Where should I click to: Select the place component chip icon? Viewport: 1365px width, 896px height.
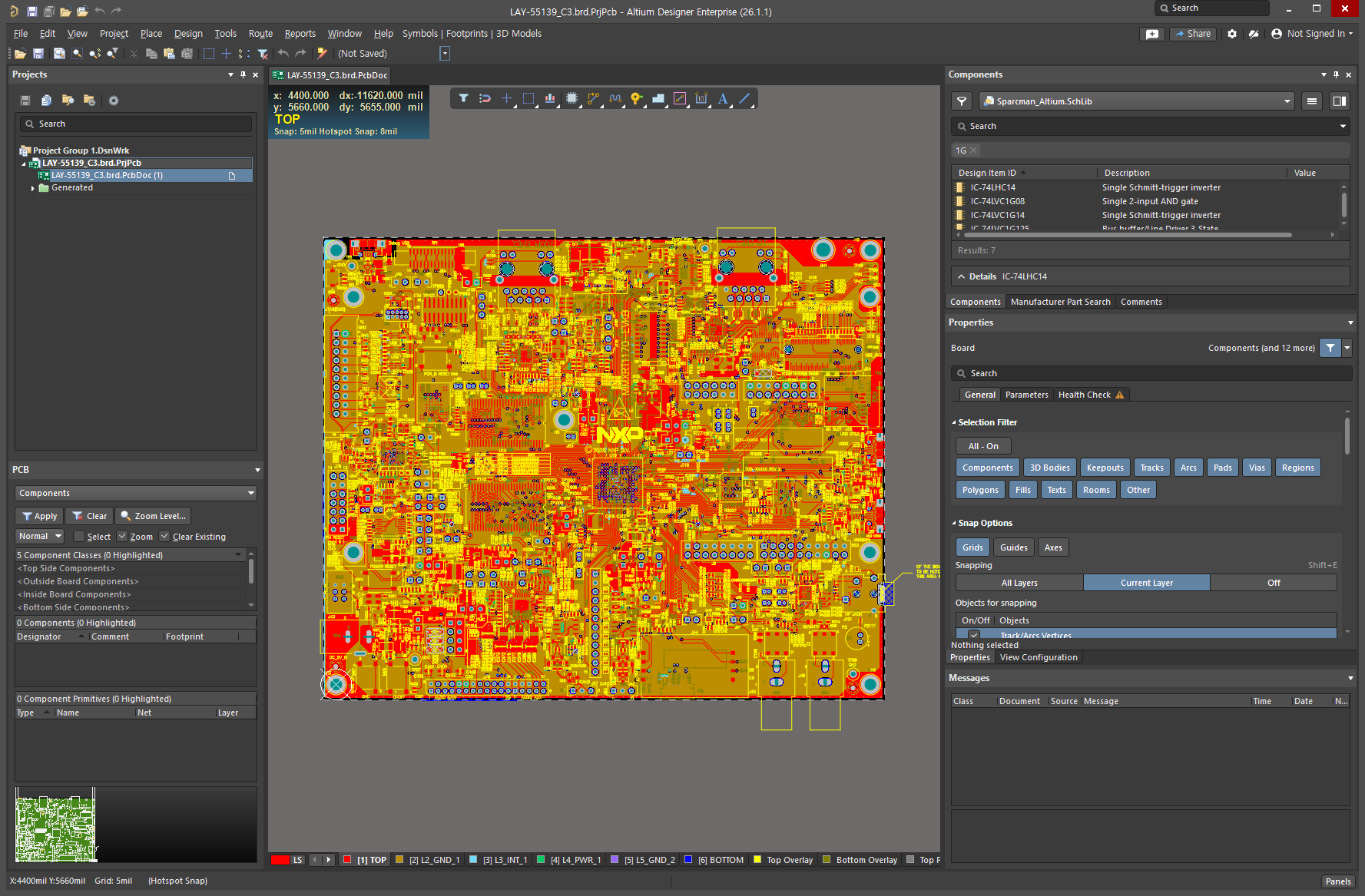572,98
